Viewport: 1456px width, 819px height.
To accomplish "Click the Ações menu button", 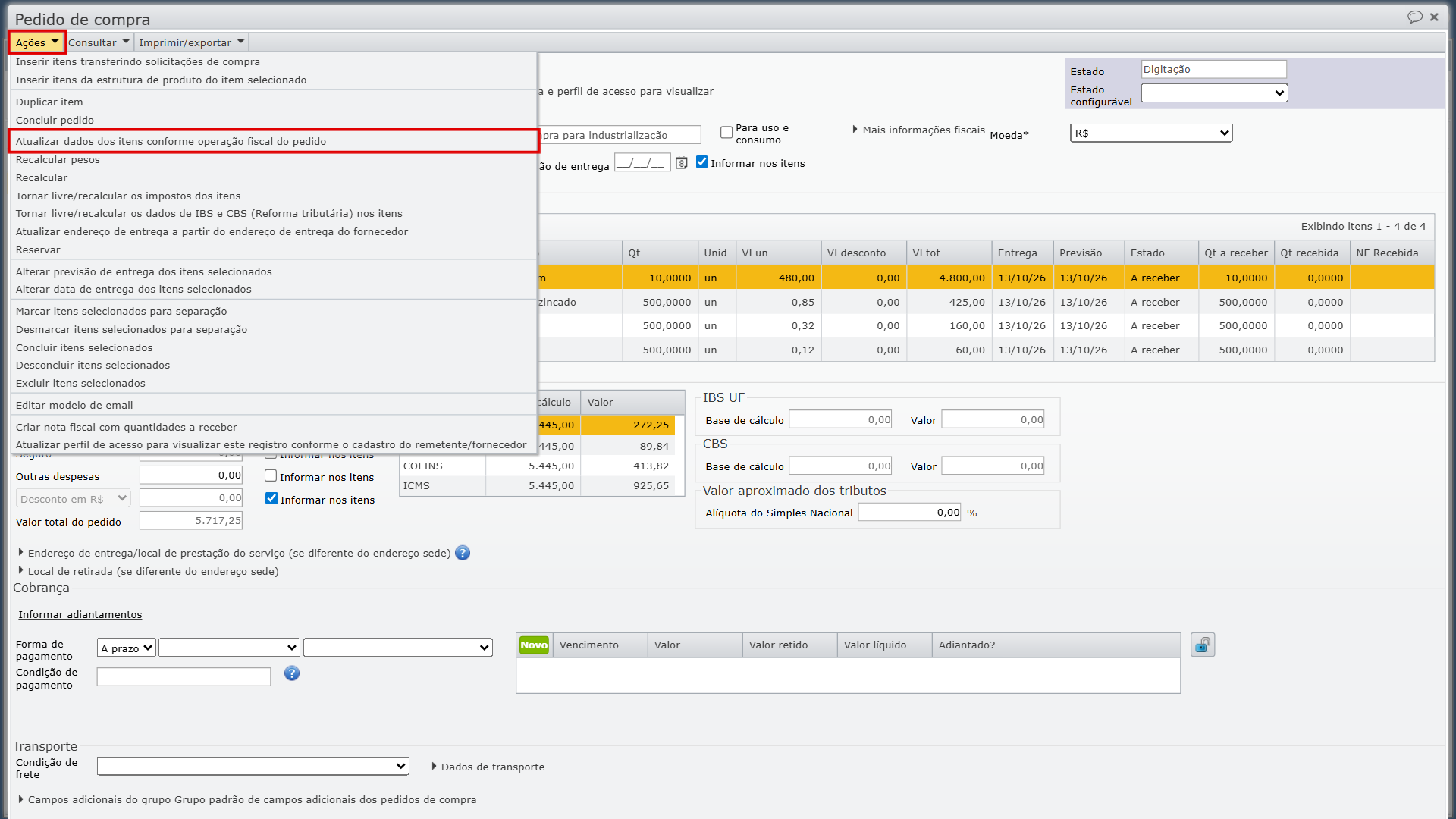I will pyautogui.click(x=37, y=42).
